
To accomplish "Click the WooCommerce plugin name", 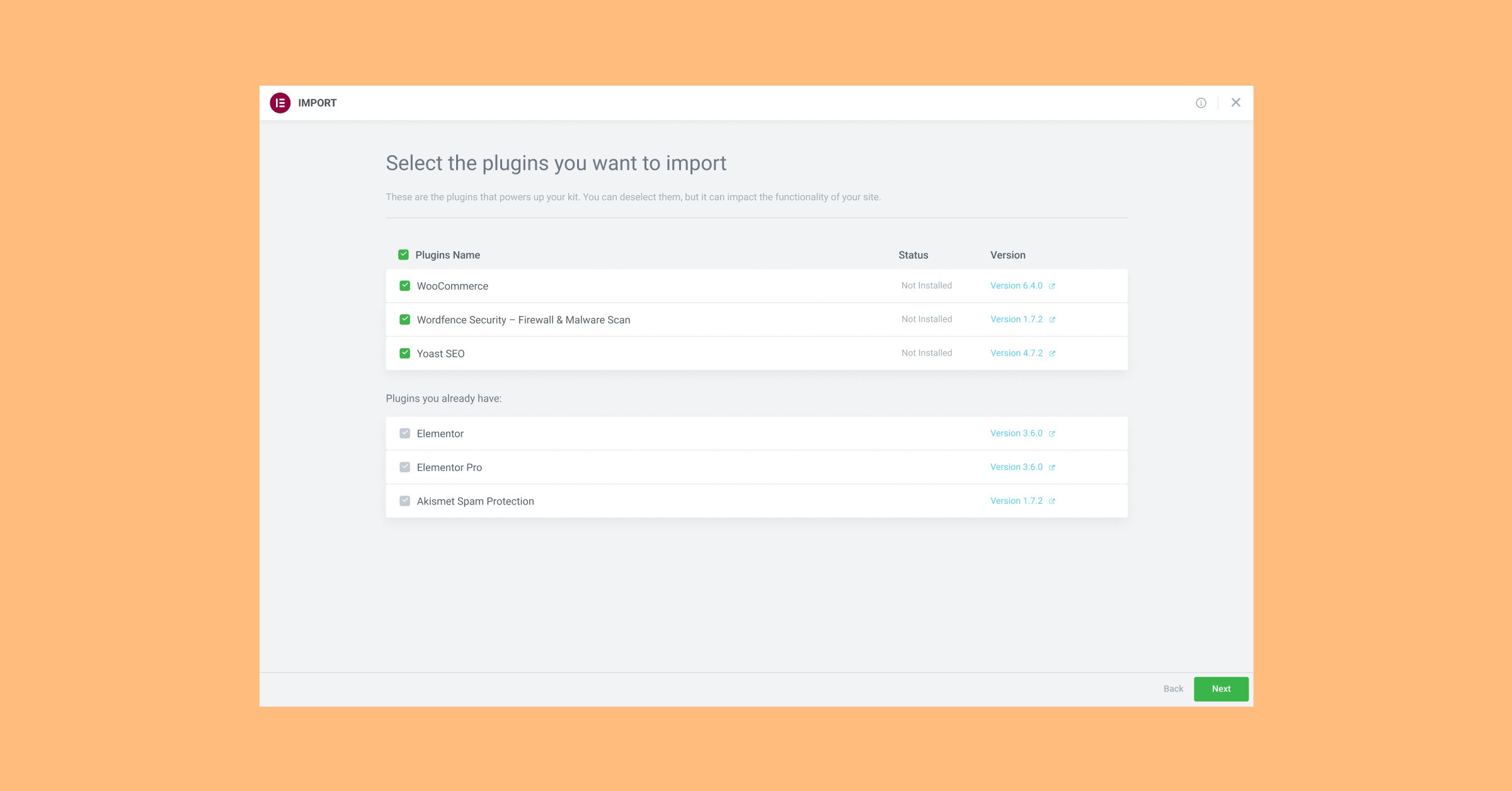I will [452, 286].
